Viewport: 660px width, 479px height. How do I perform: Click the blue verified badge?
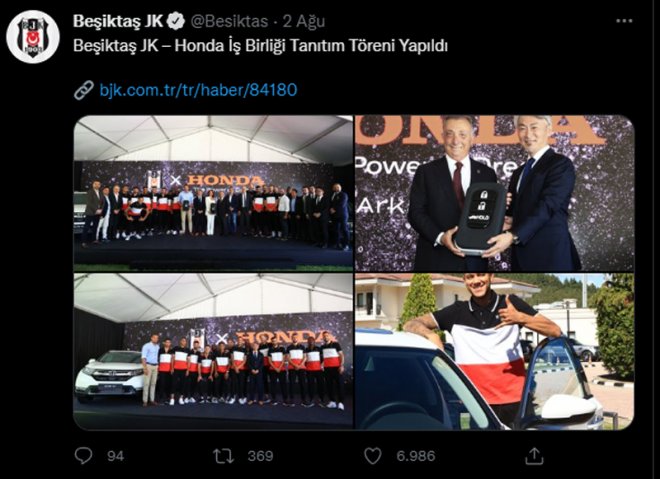[176, 21]
